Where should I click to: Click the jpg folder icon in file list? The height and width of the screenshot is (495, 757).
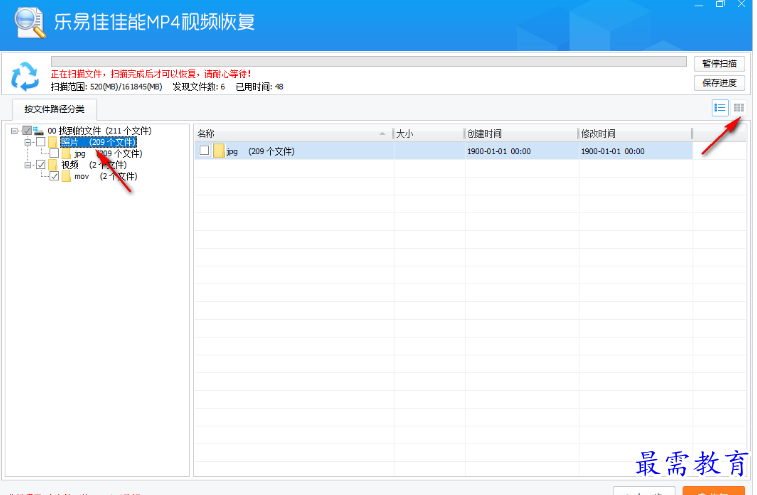point(219,151)
